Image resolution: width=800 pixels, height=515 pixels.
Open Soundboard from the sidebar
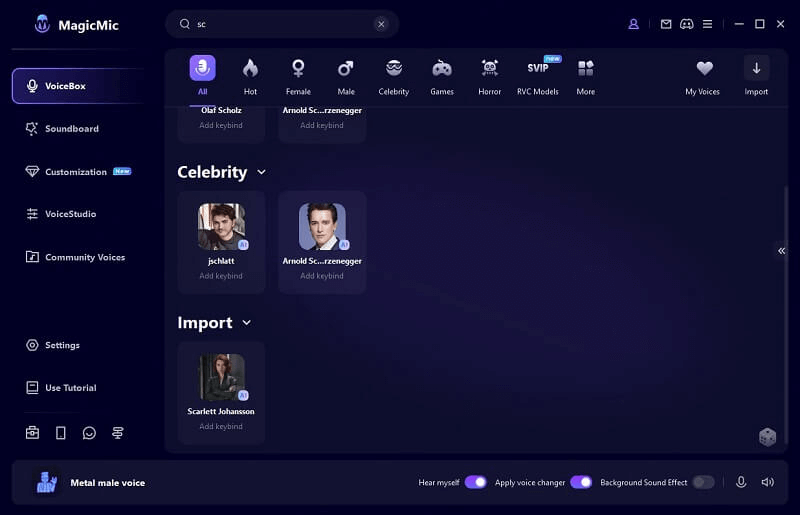(x=71, y=129)
